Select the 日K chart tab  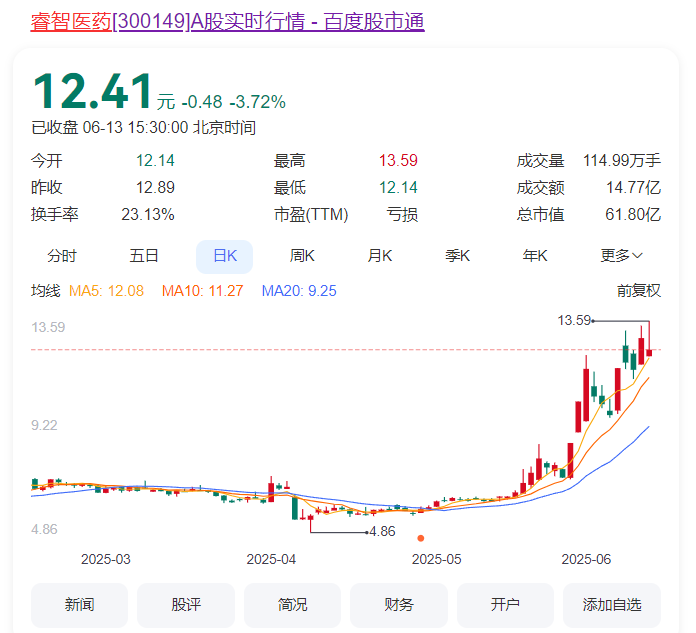click(225, 257)
